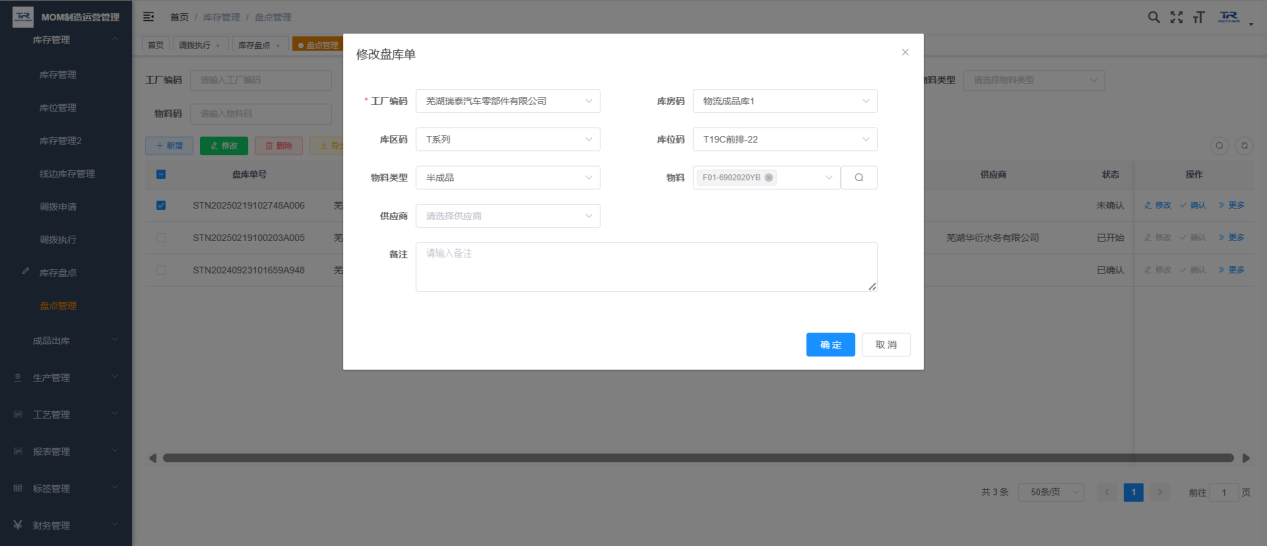The height and width of the screenshot is (546, 1267).
Task: Click the 报表管理 sidebar icon
Action: [x=18, y=451]
